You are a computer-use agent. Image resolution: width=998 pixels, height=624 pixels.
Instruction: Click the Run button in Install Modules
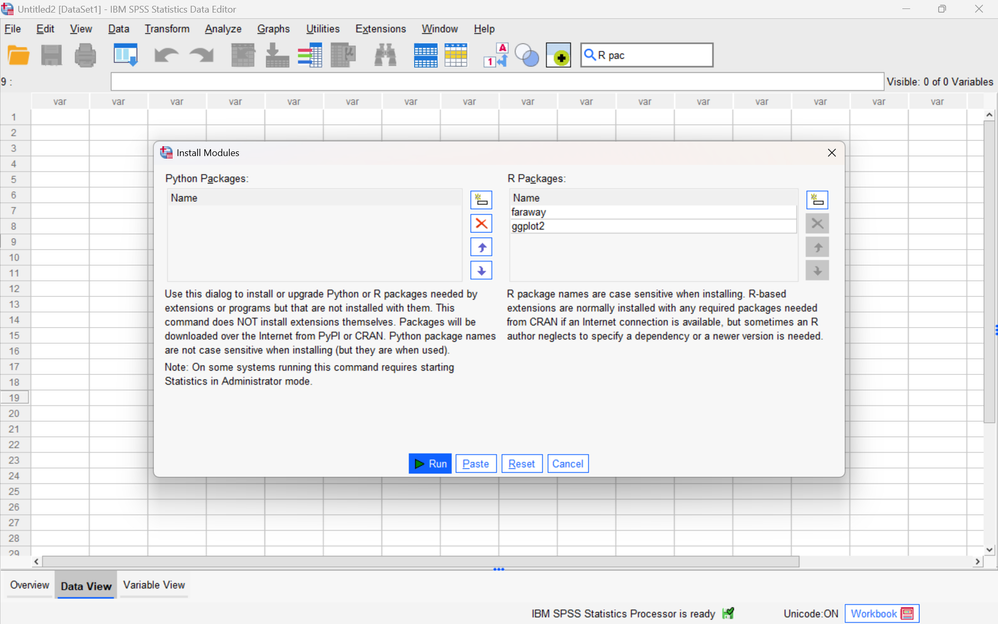pyautogui.click(x=430, y=464)
